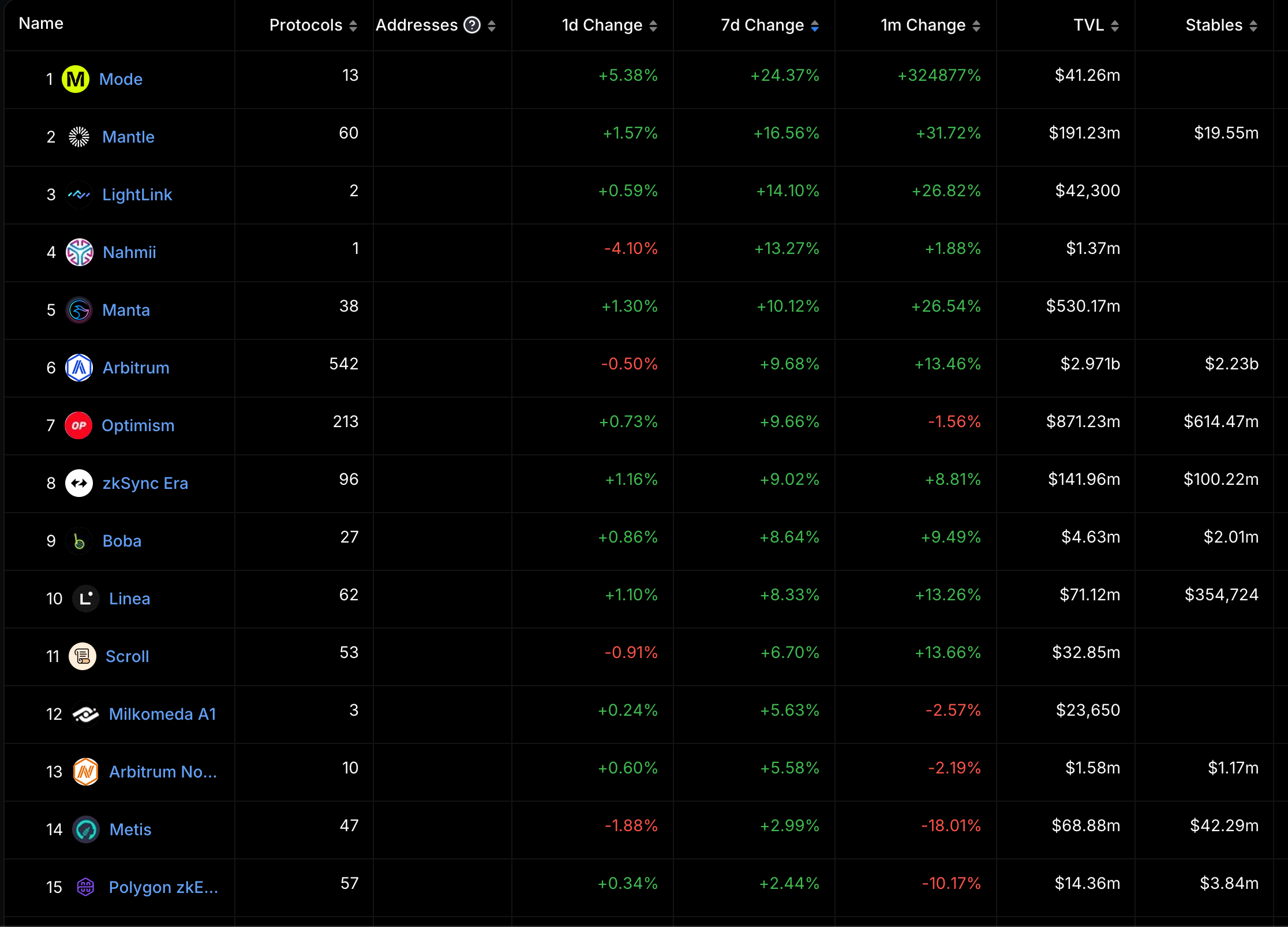Click the Metis chain logo icon
1288x927 pixels.
pos(86,829)
